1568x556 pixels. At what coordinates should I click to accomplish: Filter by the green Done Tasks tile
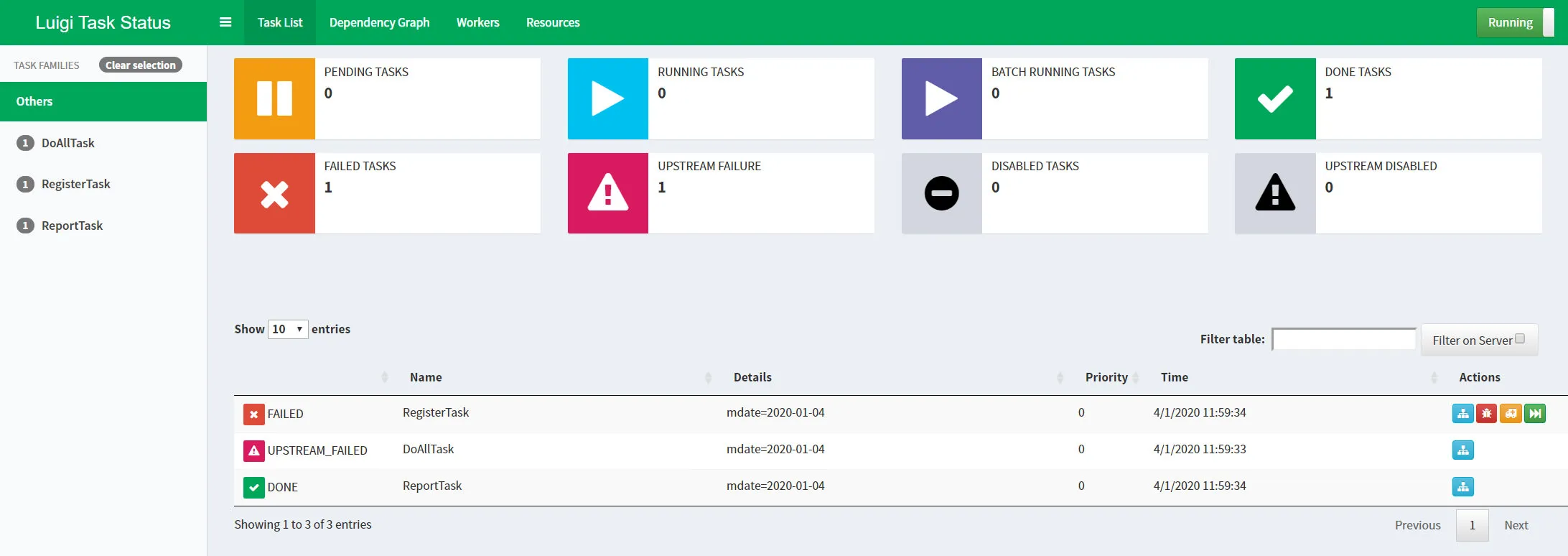[x=1274, y=99]
